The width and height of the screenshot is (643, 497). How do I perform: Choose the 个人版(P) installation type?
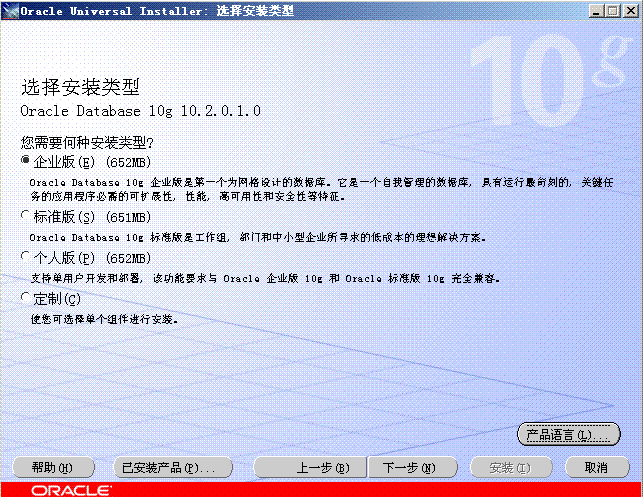(x=25, y=257)
